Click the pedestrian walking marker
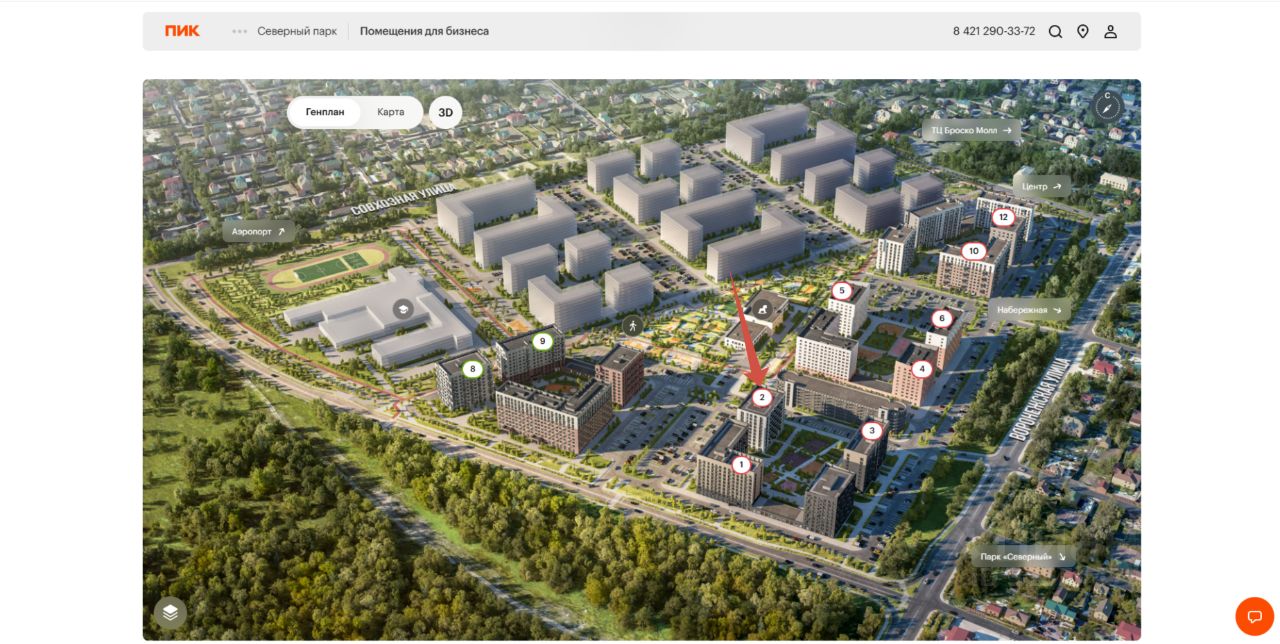Screen dimensions: 1280x644 [632, 326]
